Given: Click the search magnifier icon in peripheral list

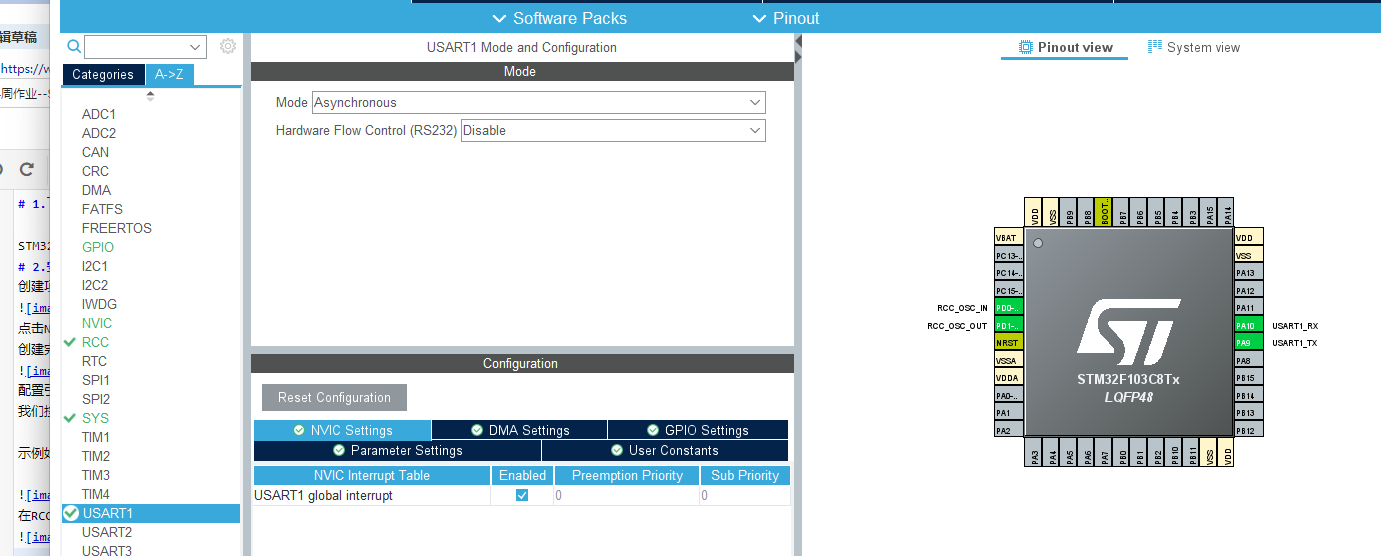Looking at the screenshot, I should (73, 46).
